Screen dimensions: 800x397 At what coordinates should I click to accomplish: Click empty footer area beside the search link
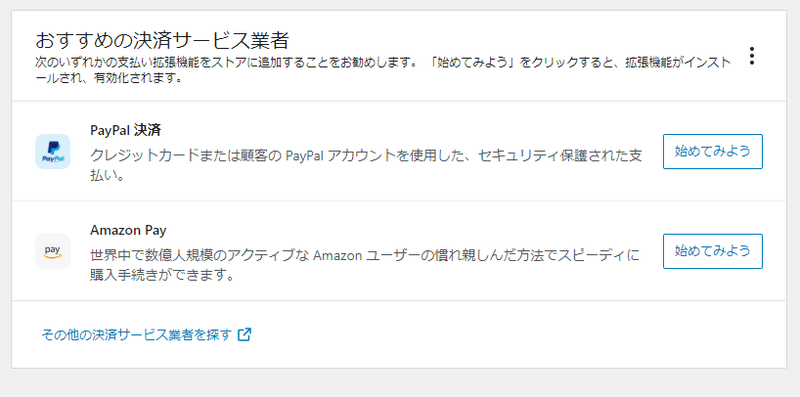click(x=510, y=335)
